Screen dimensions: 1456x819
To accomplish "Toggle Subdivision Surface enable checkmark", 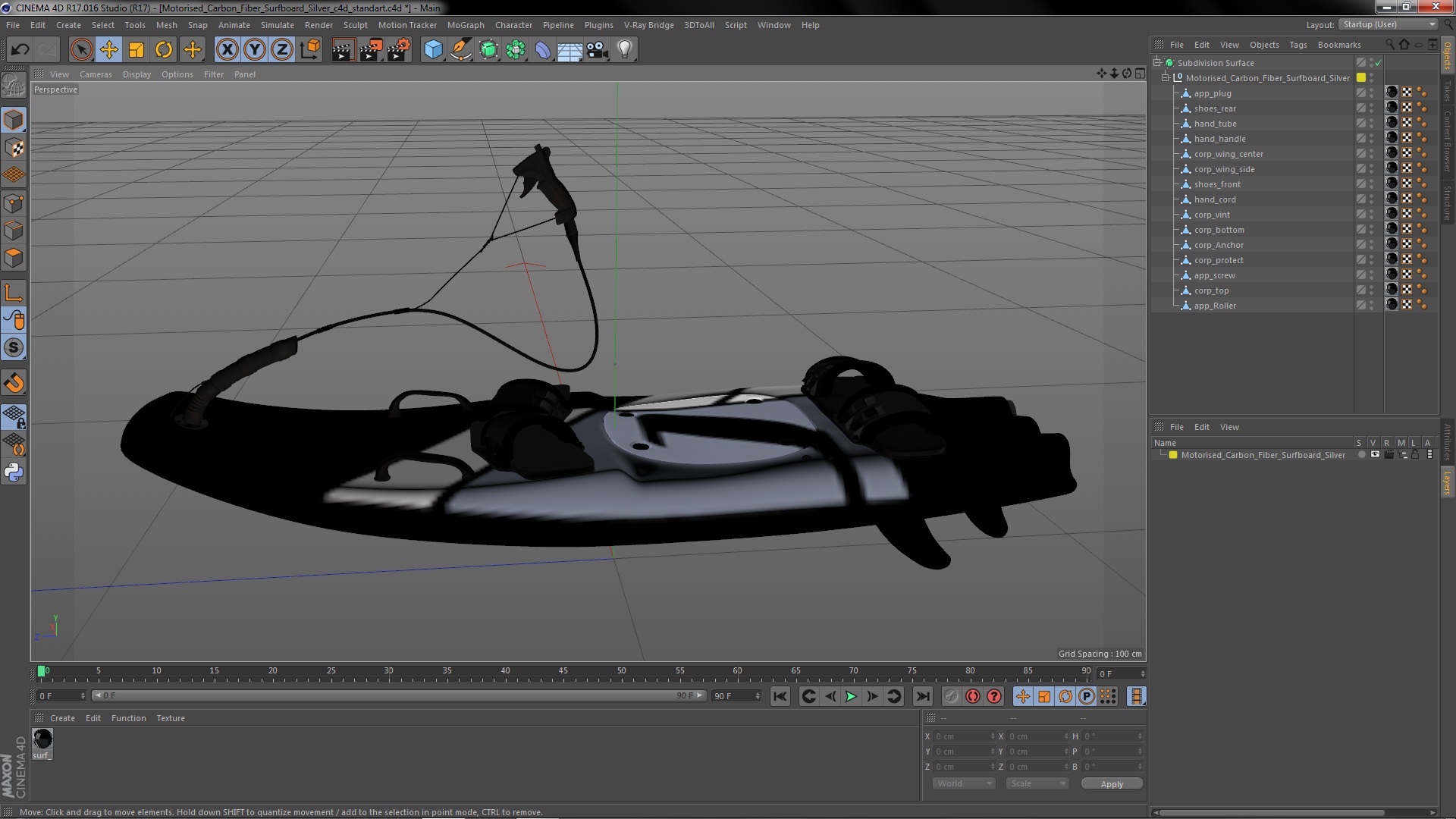I will point(1378,63).
